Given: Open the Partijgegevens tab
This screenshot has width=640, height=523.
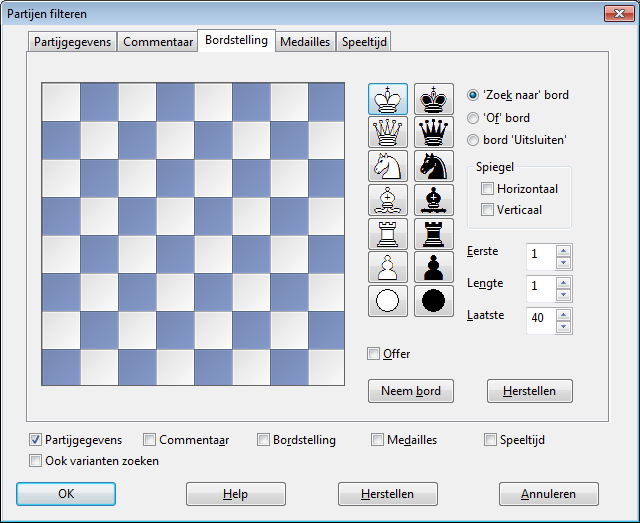Looking at the screenshot, I should tap(72, 42).
